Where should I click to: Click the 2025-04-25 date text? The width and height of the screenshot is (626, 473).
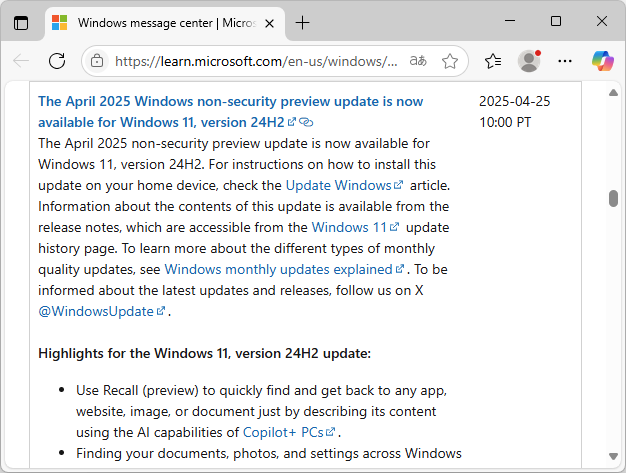click(514, 101)
